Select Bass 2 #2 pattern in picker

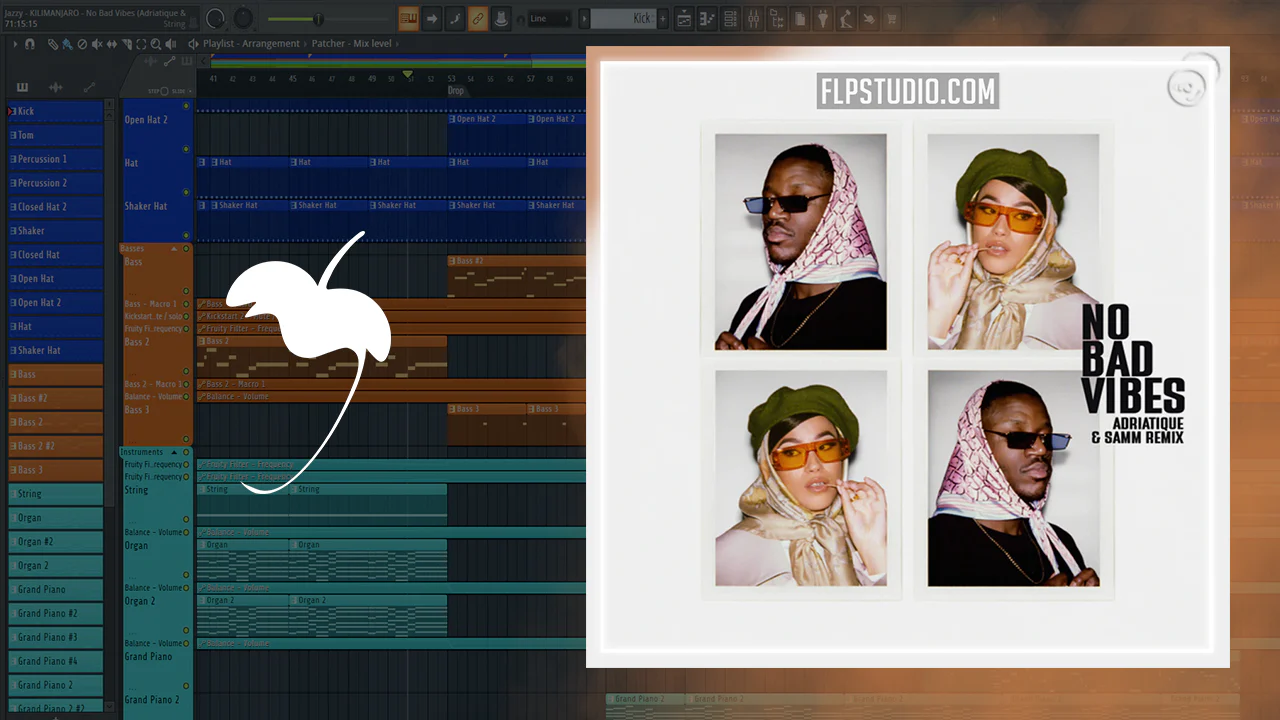(55, 446)
